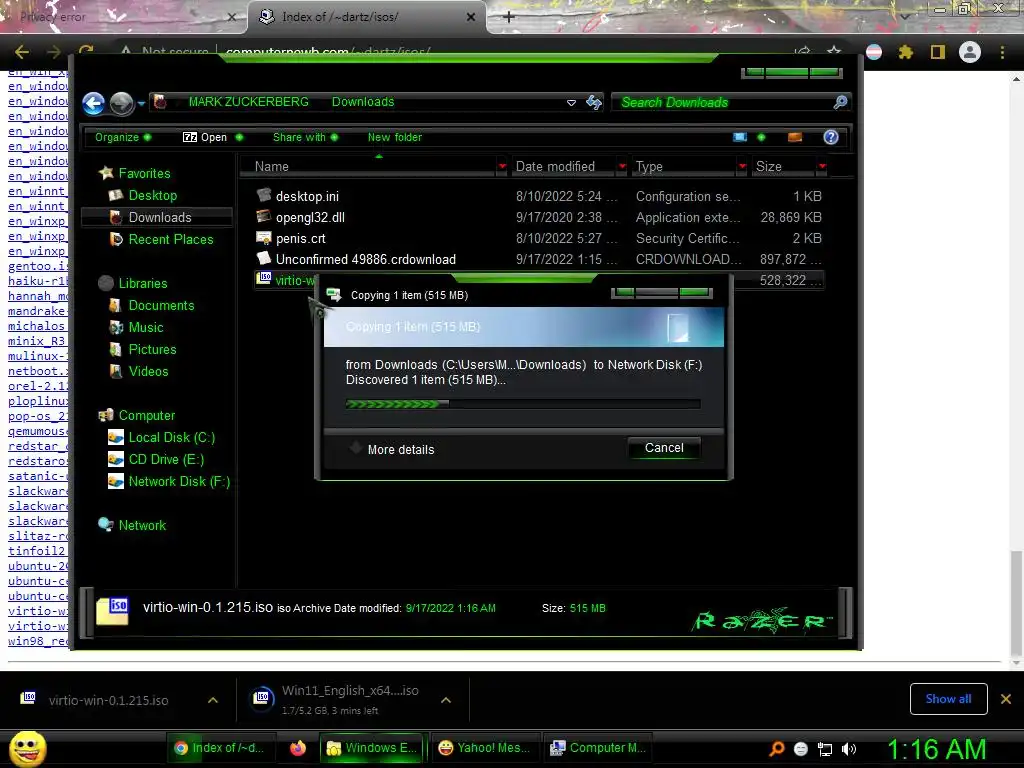
Task: Open the smiley Start button
Action: [x=27, y=749]
